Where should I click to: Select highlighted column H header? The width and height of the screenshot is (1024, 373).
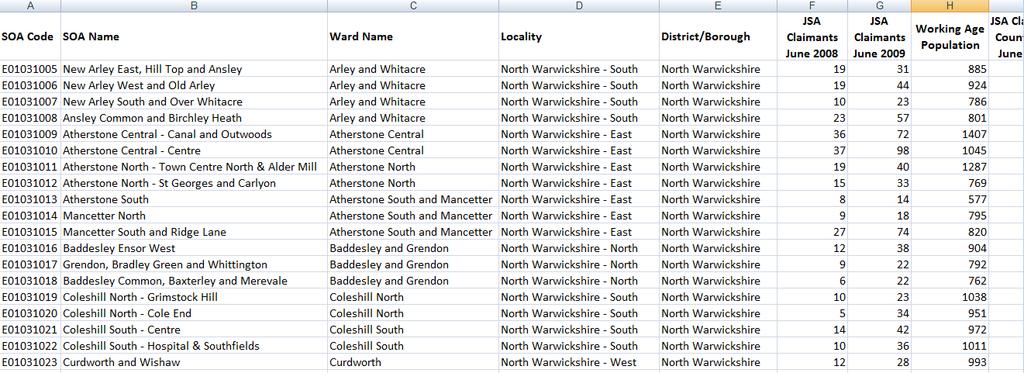pyautogui.click(x=950, y=6)
